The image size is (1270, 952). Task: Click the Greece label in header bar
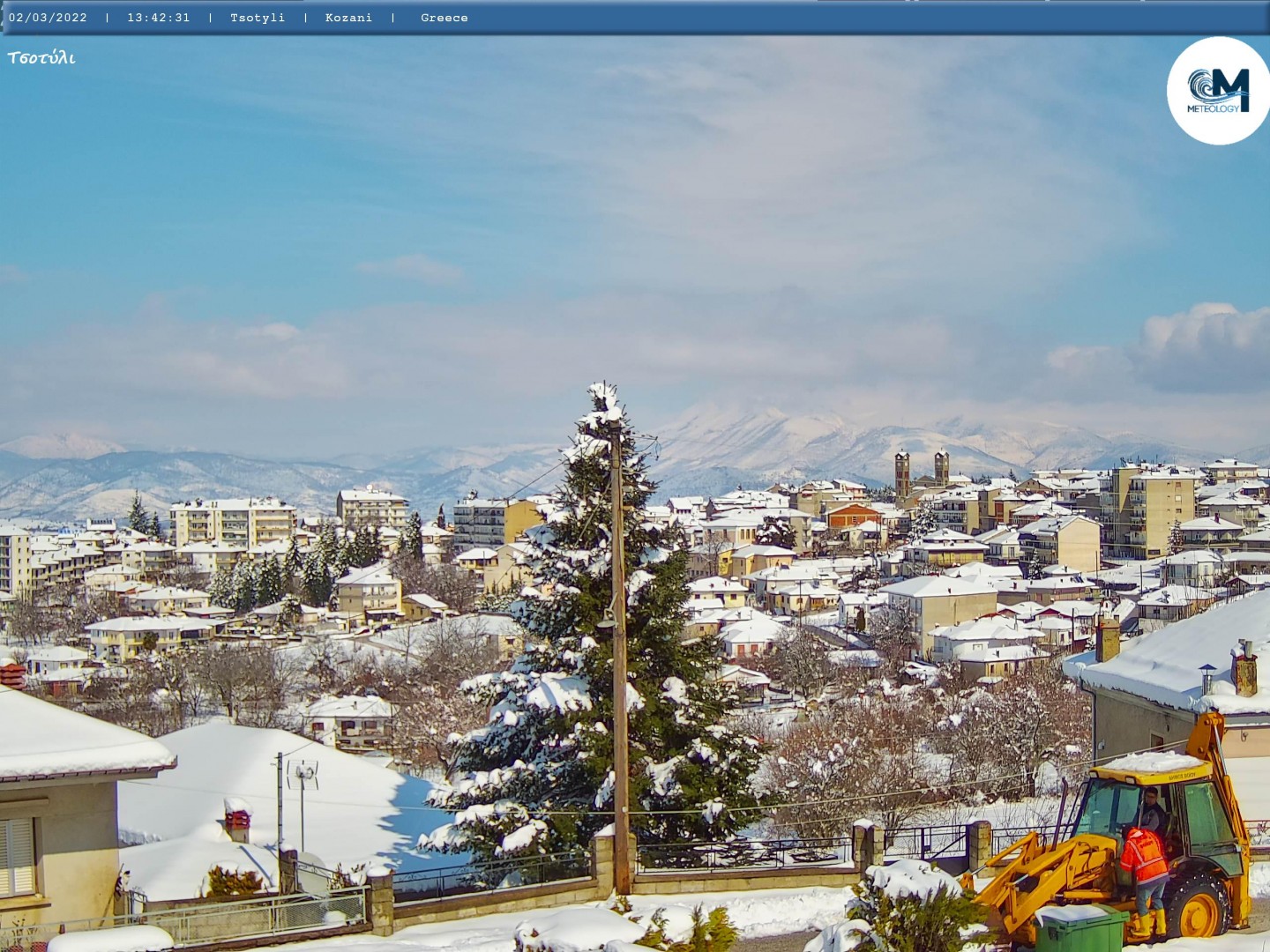point(444,18)
